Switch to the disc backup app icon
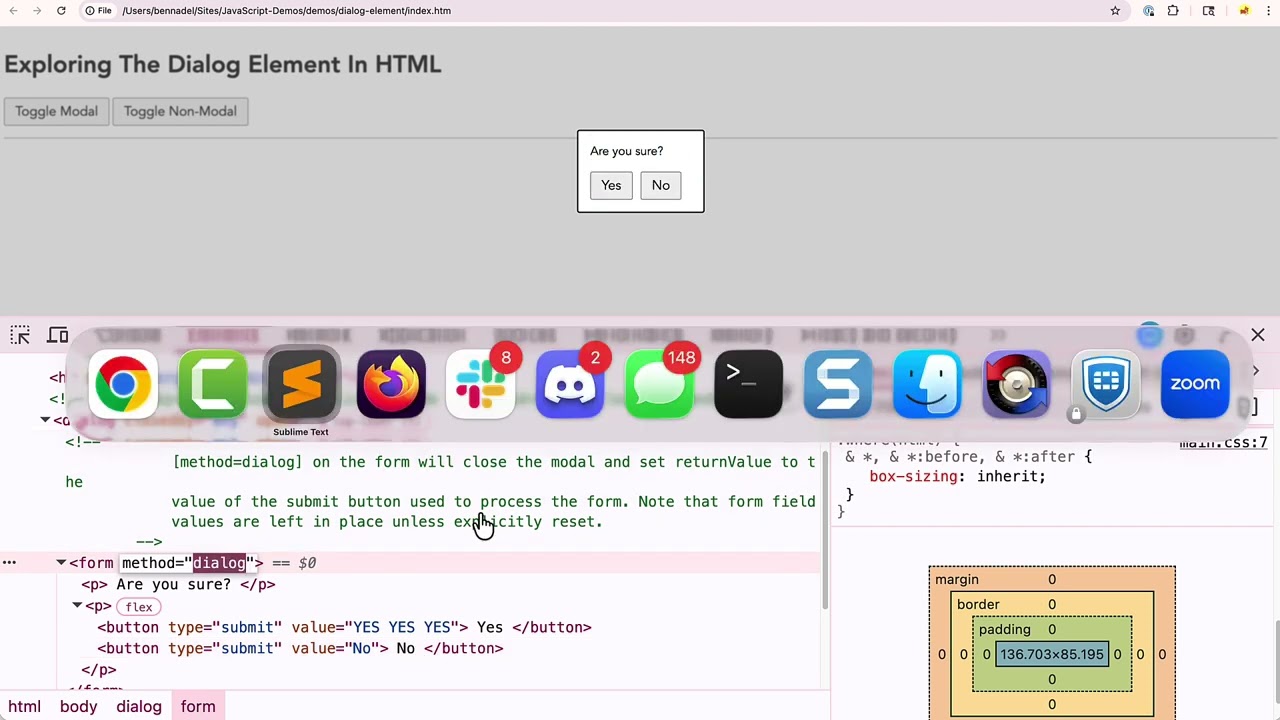 tap(1017, 384)
